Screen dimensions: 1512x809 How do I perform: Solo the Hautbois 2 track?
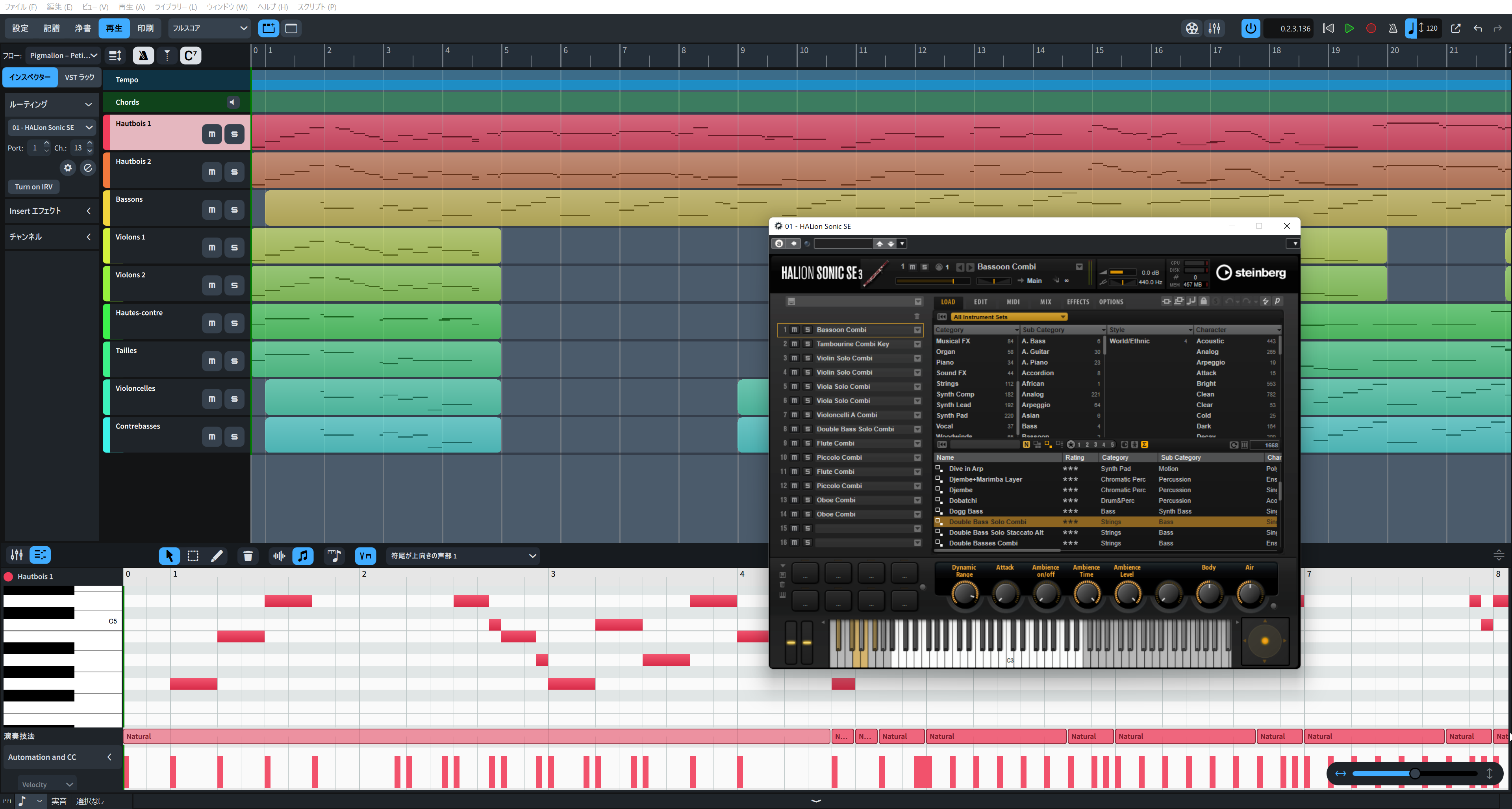tap(234, 171)
